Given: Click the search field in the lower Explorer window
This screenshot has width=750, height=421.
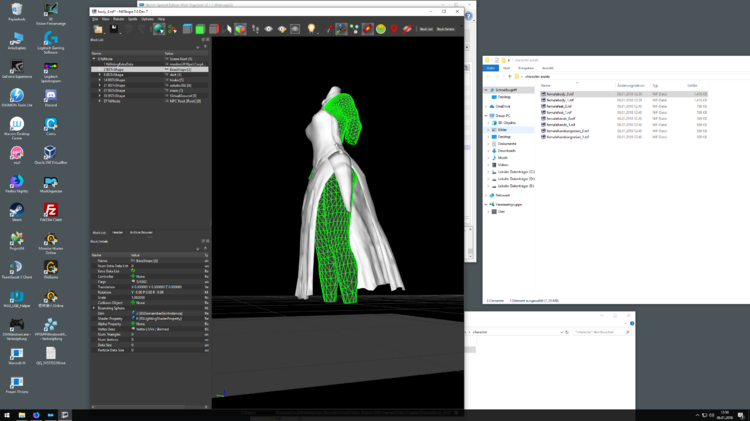Looking at the screenshot, I should pyautogui.click(x=602, y=332).
